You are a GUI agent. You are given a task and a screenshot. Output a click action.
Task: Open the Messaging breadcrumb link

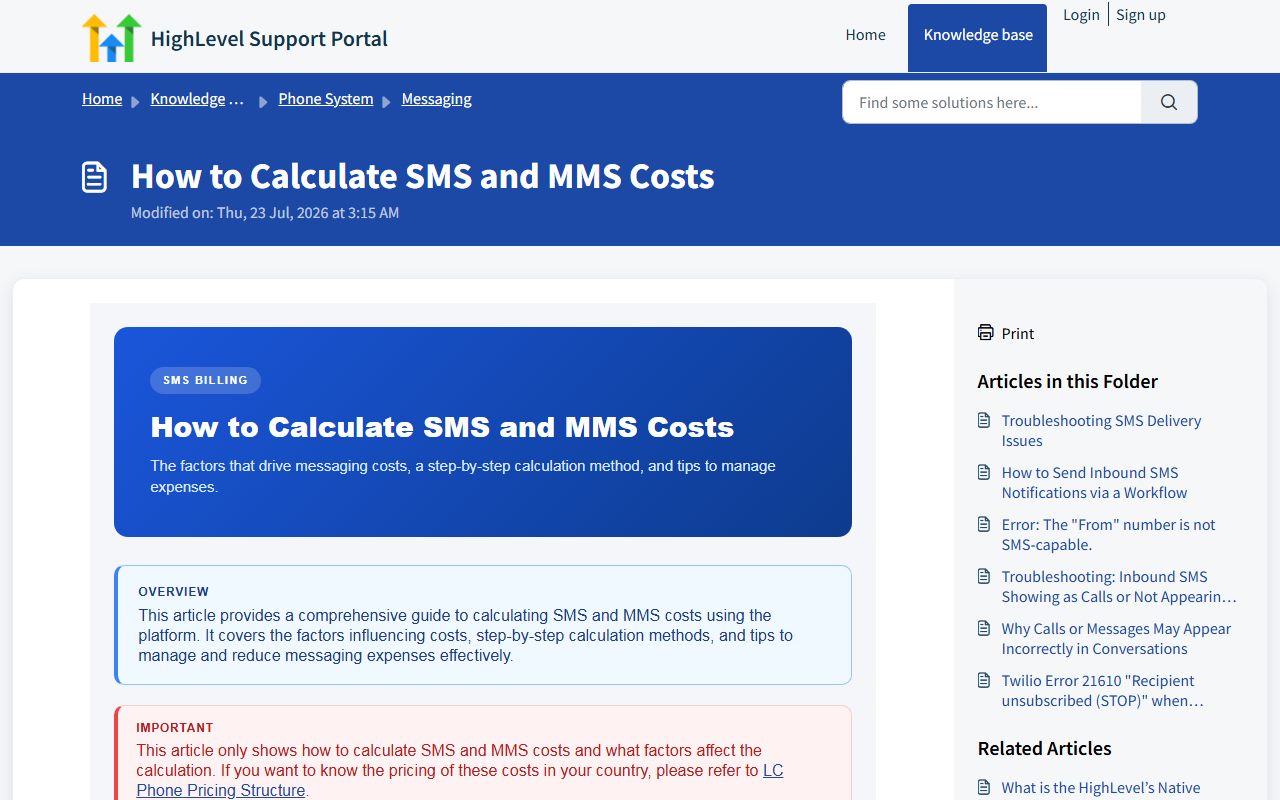(437, 99)
